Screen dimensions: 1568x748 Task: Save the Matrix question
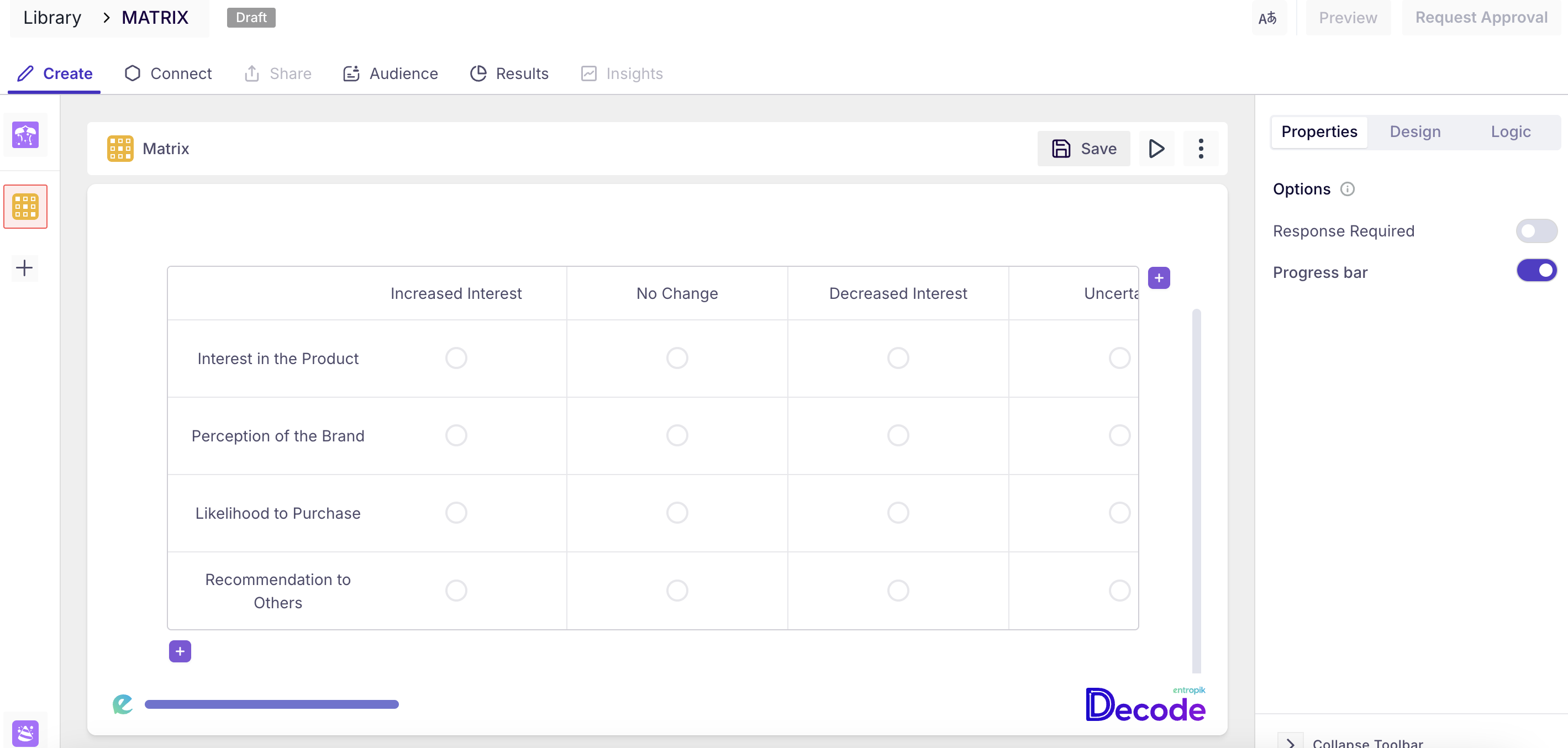pos(1083,149)
